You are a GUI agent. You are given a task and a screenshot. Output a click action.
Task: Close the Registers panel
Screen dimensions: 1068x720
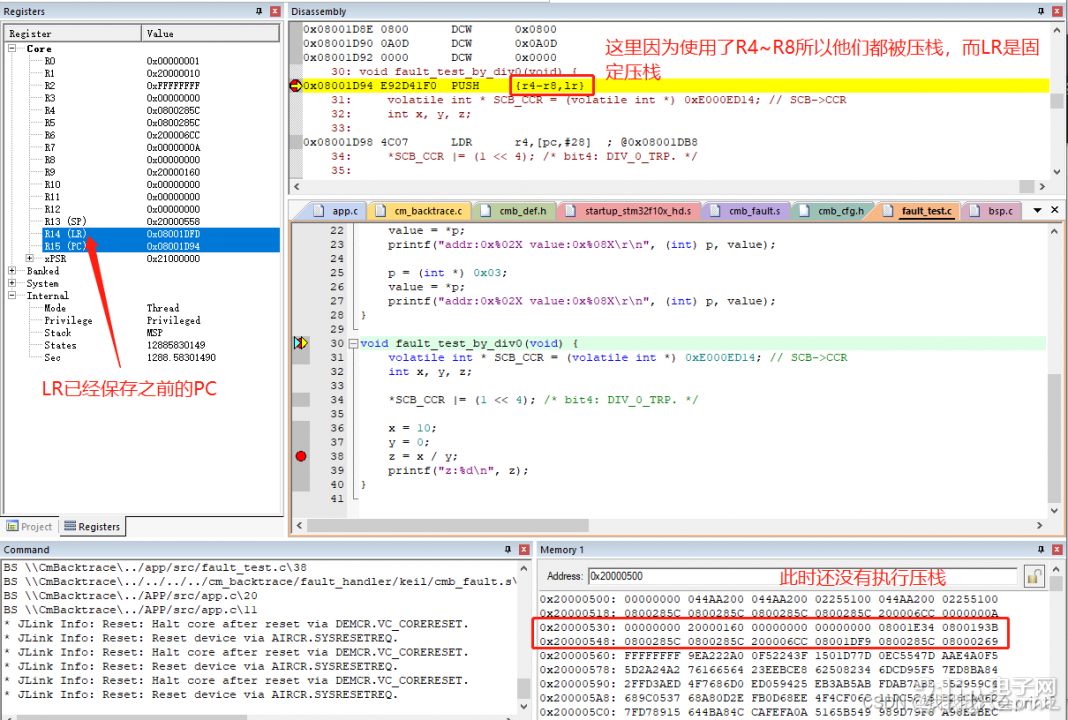pyautogui.click(x=275, y=12)
